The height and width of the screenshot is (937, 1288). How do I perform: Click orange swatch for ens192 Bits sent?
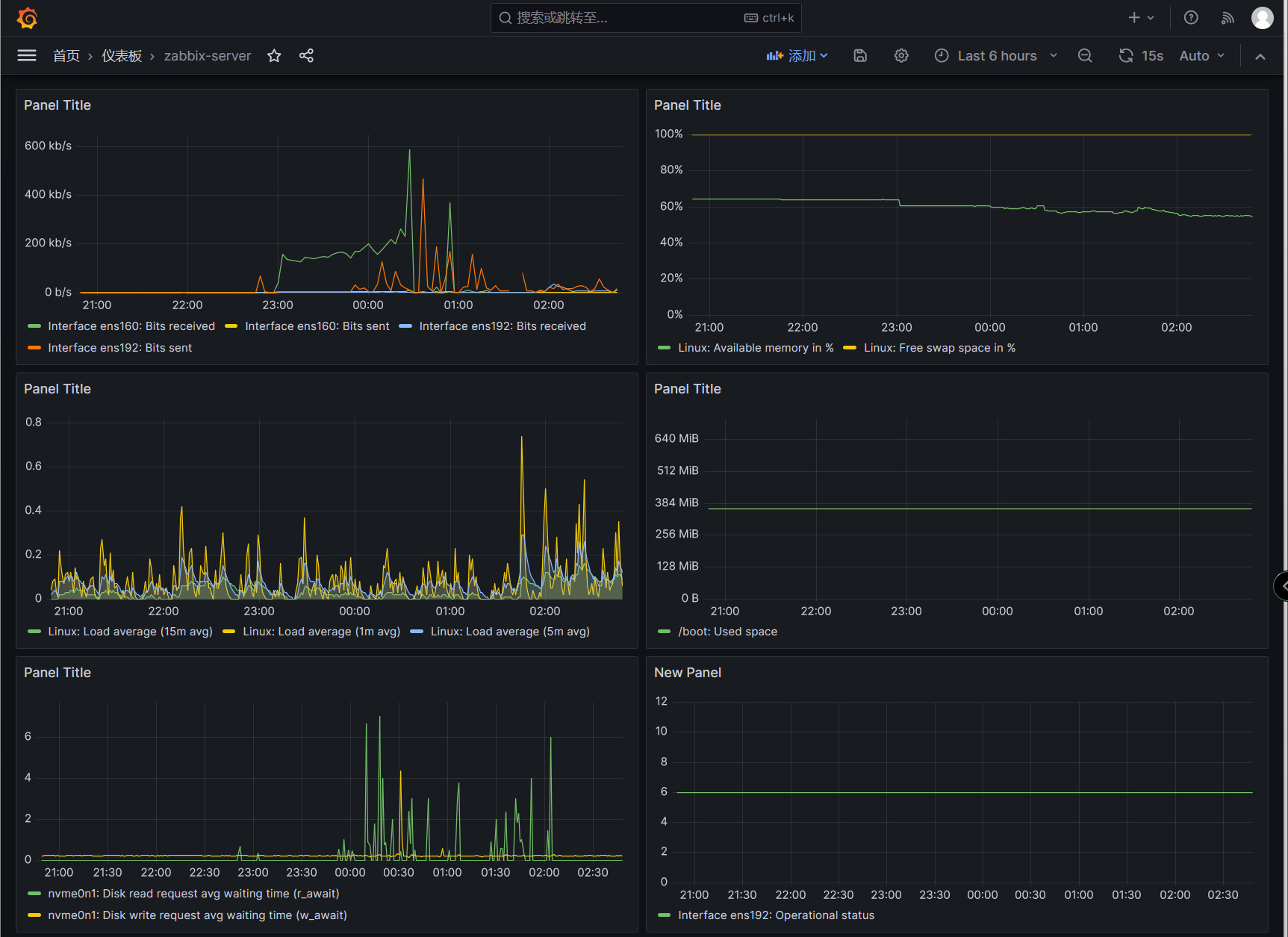tap(34, 348)
